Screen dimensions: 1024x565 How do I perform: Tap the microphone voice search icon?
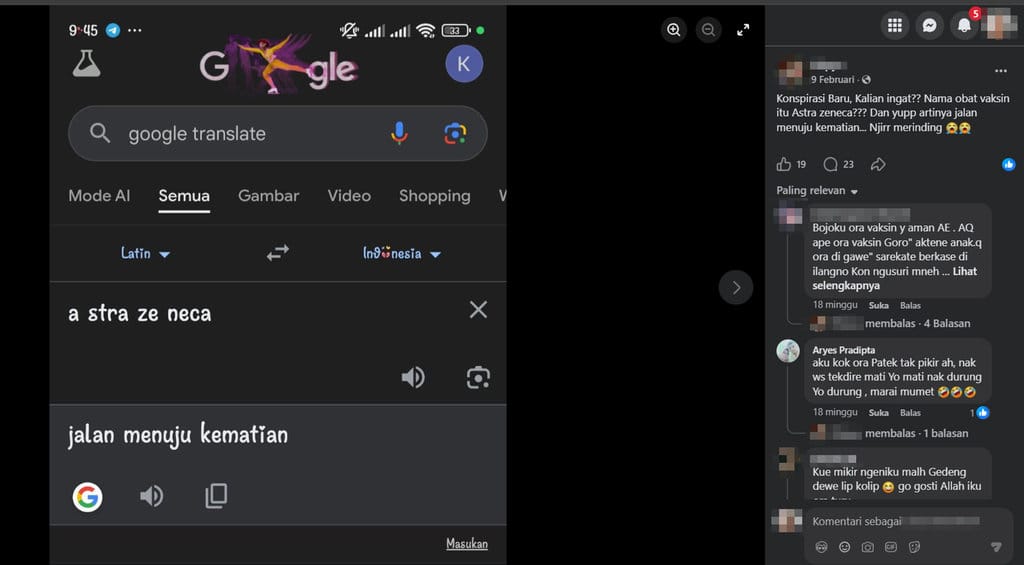pyautogui.click(x=399, y=133)
